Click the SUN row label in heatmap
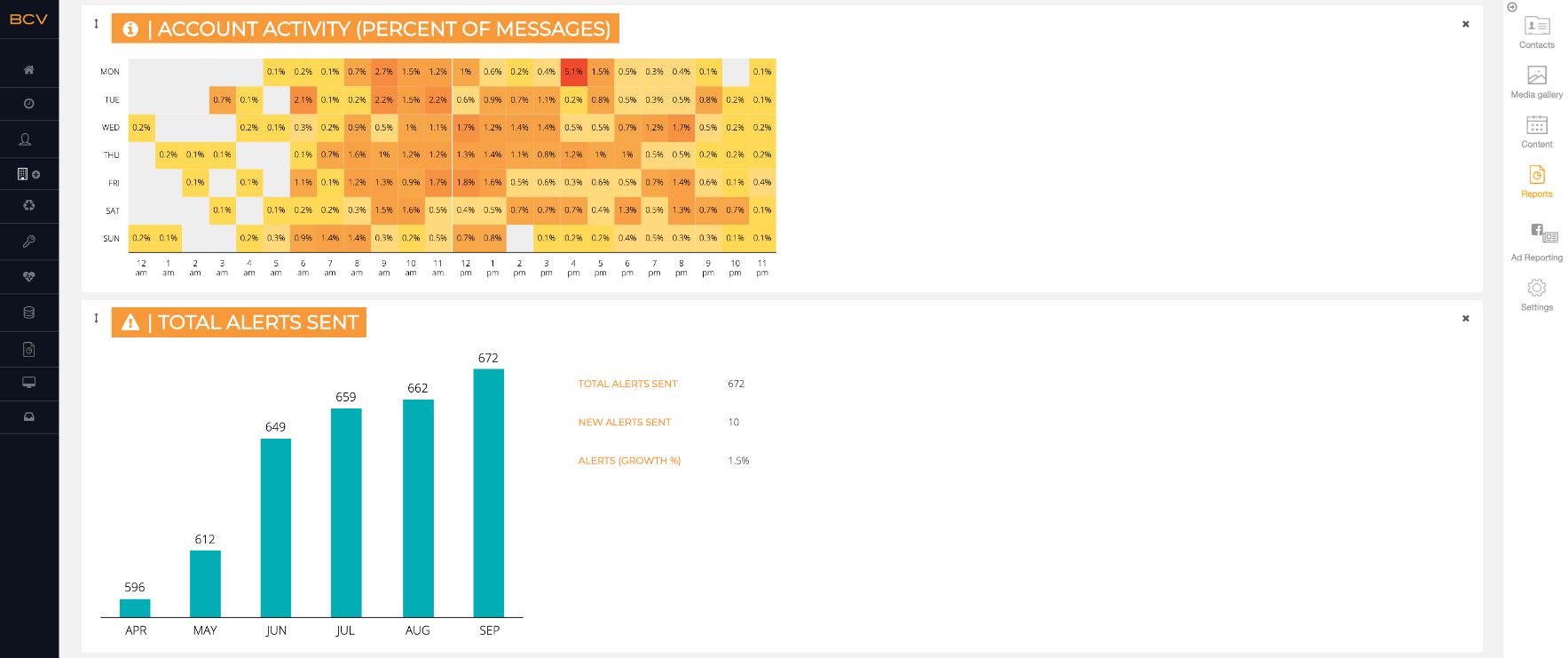The width and height of the screenshot is (1568, 658). (x=111, y=239)
